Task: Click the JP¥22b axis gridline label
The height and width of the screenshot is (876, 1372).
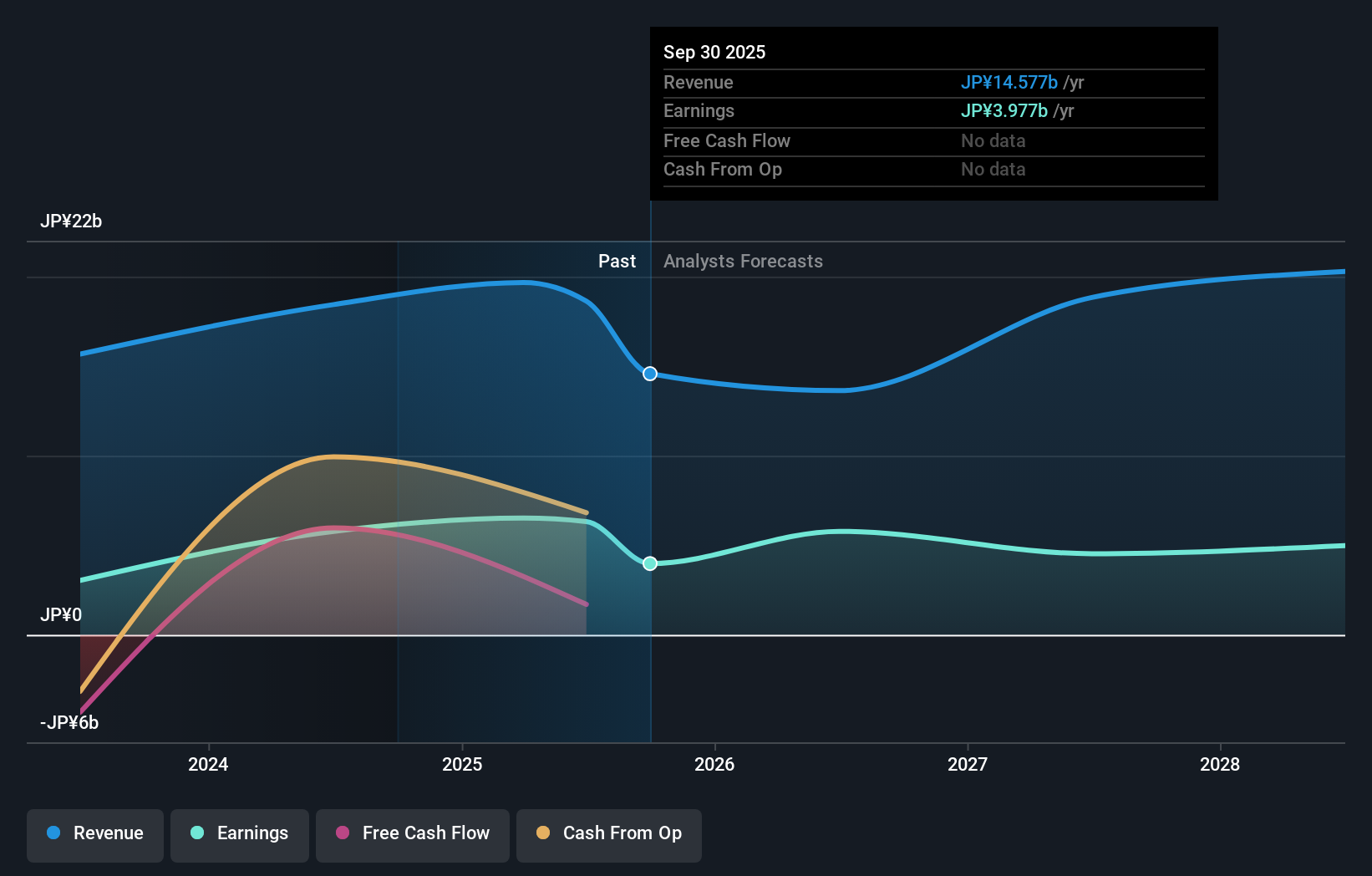Action: (x=72, y=222)
